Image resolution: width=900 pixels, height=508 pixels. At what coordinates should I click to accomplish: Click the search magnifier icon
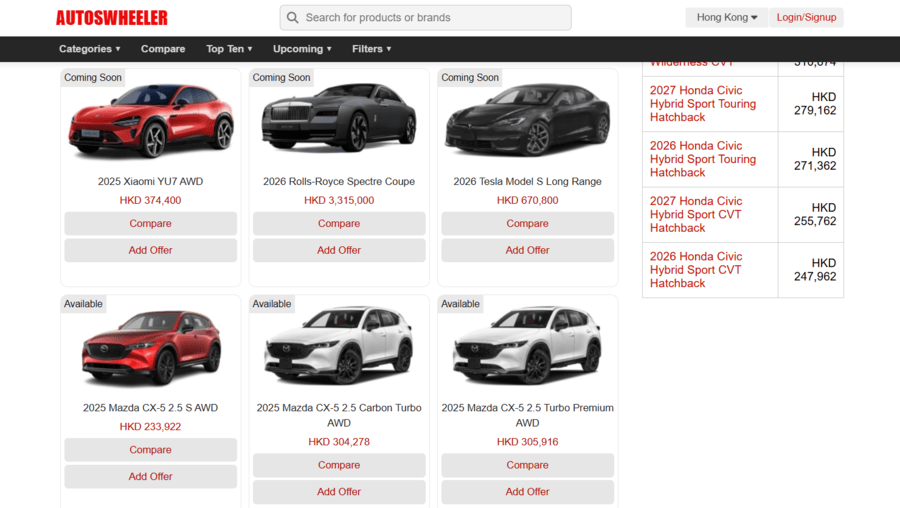click(293, 18)
